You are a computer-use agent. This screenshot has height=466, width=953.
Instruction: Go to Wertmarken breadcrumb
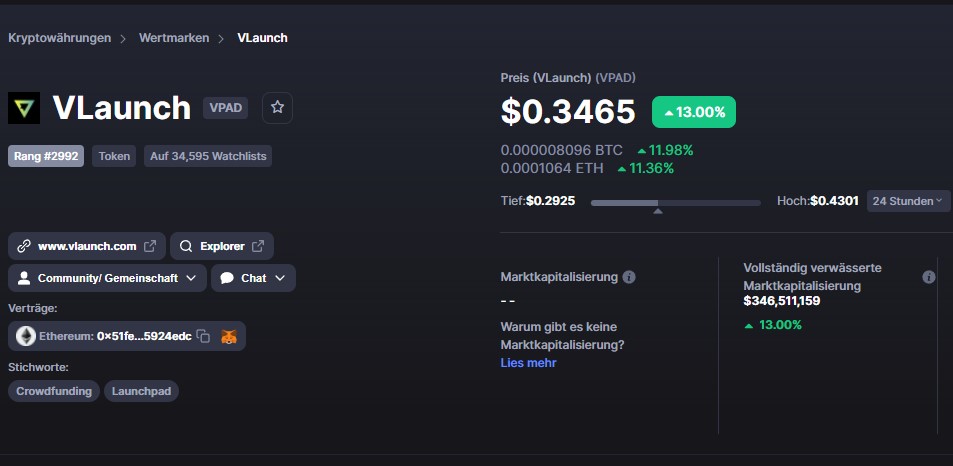pos(174,38)
